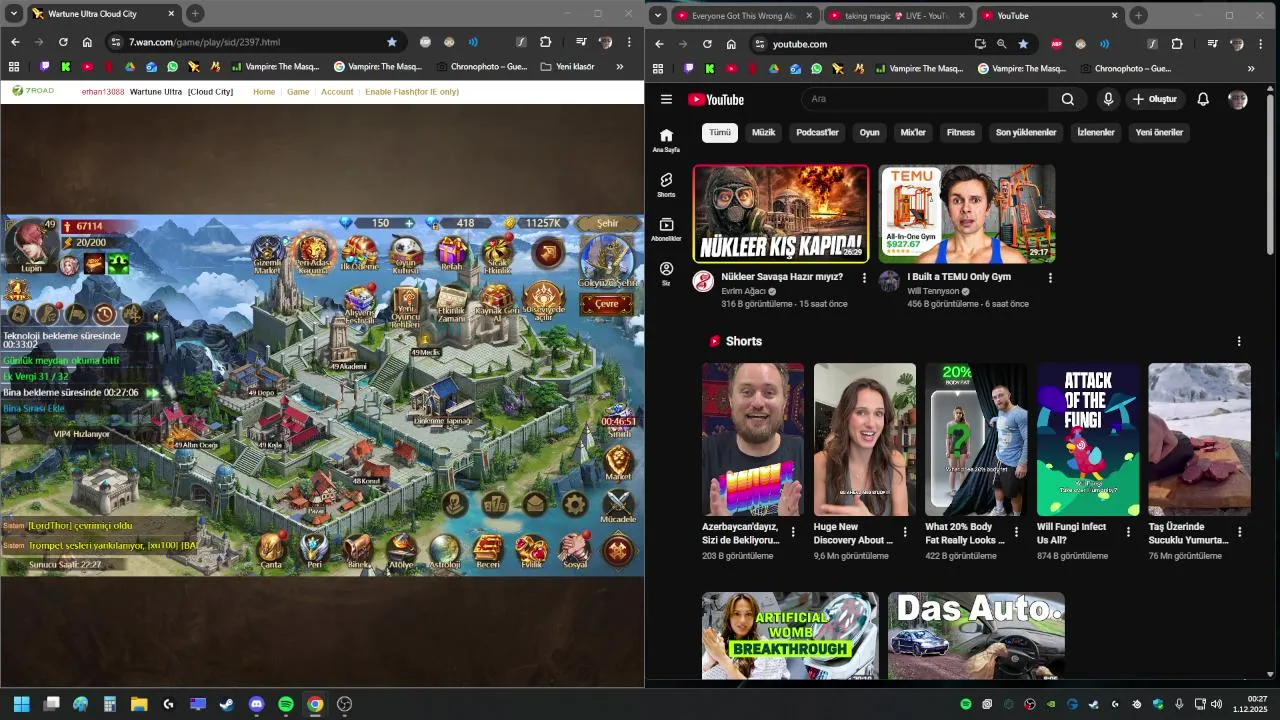
Task: Open the Shorts icon in the YouTube sidebar
Action: click(666, 185)
